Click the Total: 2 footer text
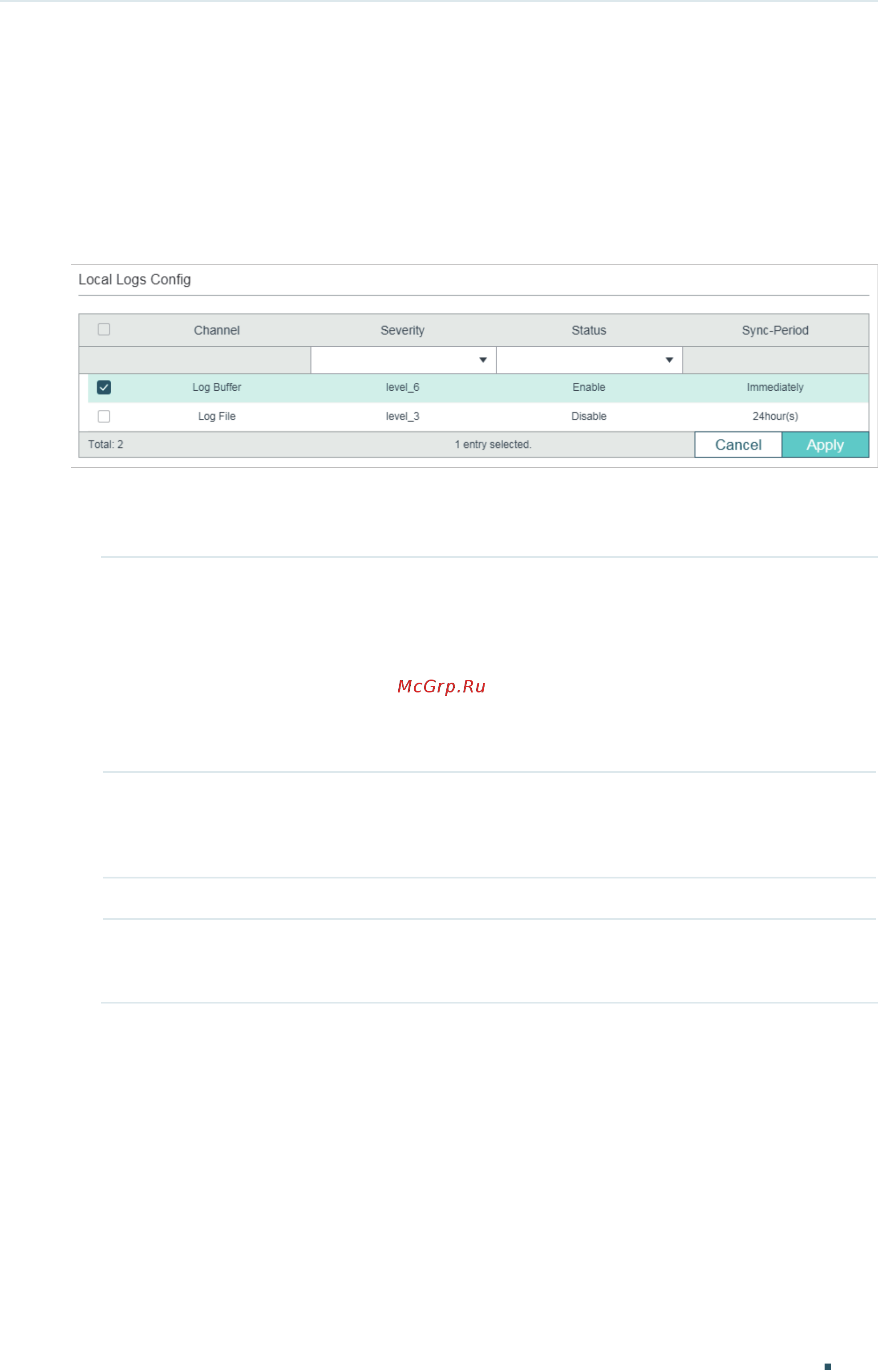Viewport: 878px width, 1372px height. pyautogui.click(x=105, y=445)
